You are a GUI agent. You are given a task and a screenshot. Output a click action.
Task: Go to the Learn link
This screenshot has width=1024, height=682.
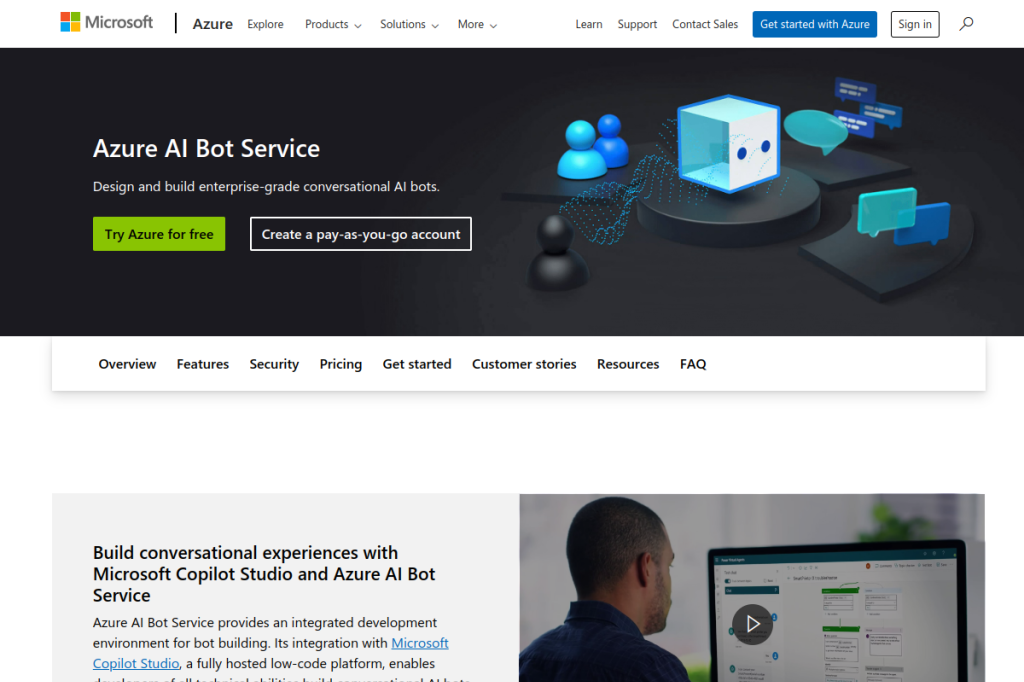pos(588,24)
